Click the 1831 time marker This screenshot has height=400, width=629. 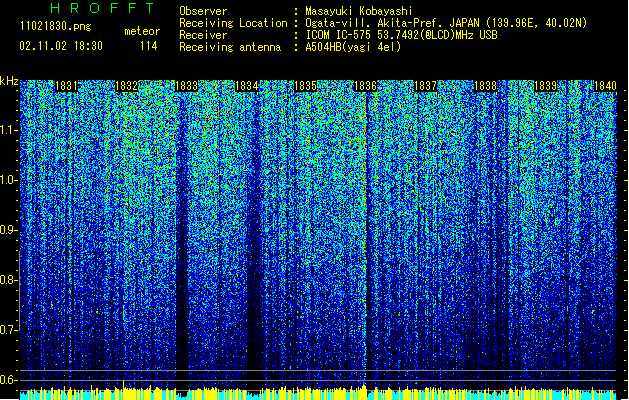click(x=66, y=86)
